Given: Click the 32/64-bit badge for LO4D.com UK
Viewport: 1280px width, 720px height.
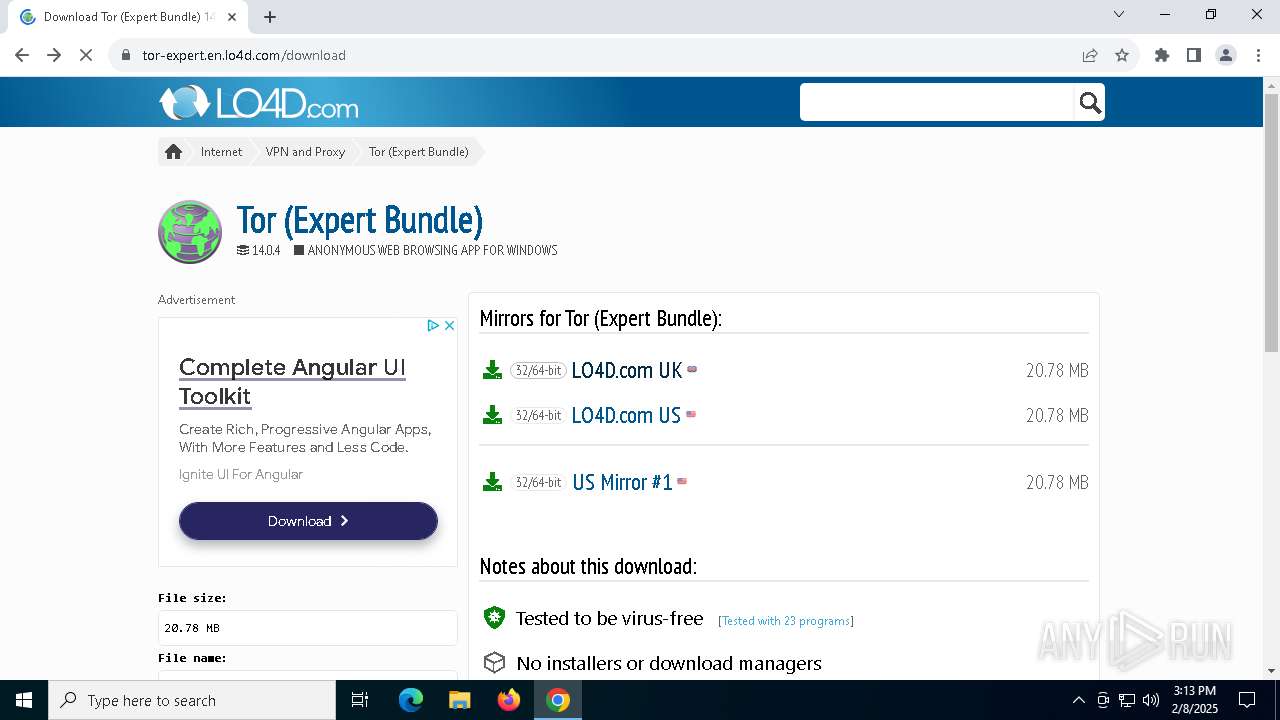Looking at the screenshot, I should pyautogui.click(x=538, y=370).
